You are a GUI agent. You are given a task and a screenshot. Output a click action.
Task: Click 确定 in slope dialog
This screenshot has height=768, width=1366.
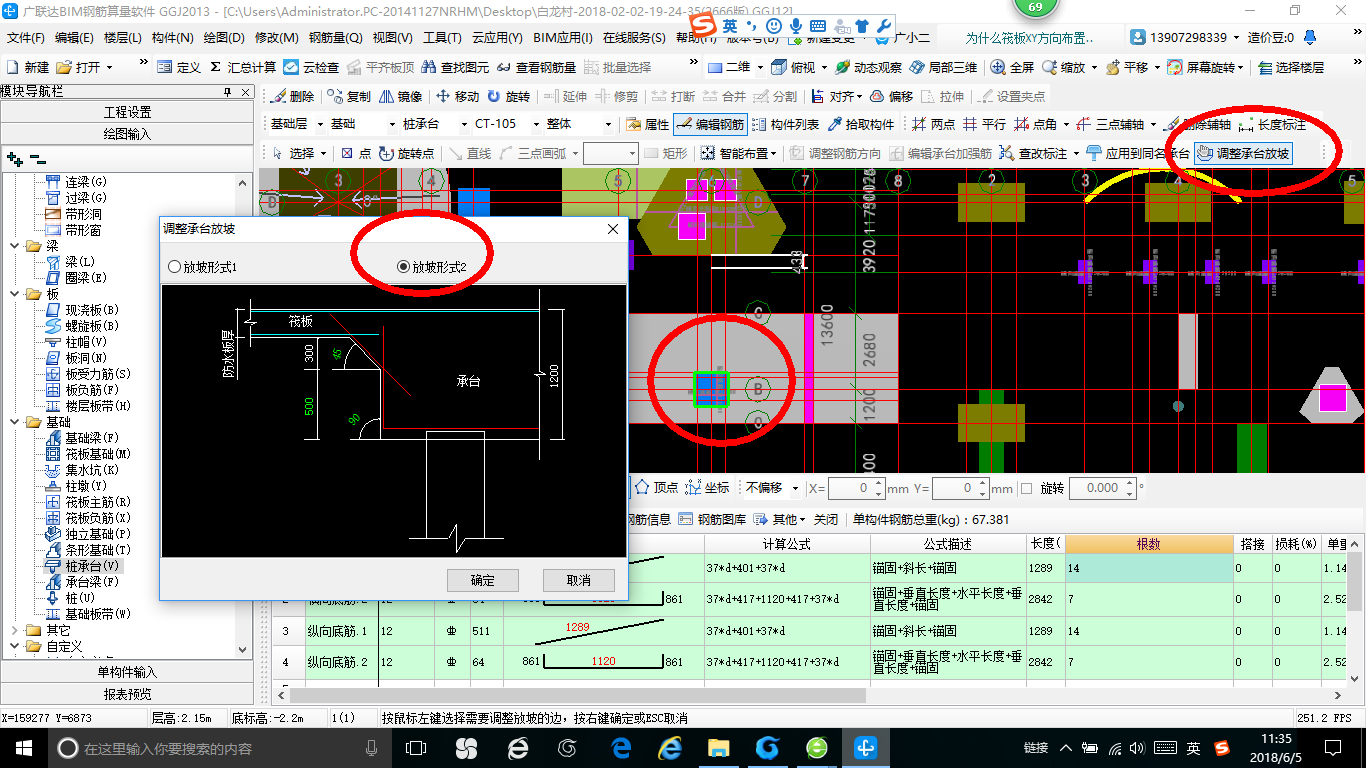(483, 580)
